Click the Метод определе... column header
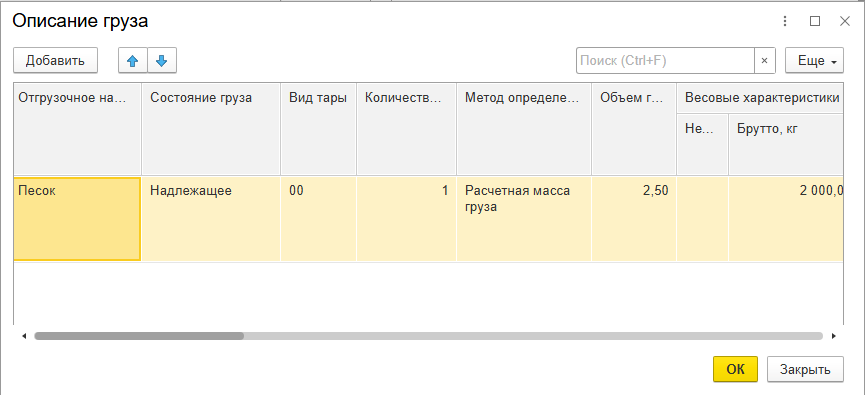The image size is (865, 395). click(x=524, y=129)
